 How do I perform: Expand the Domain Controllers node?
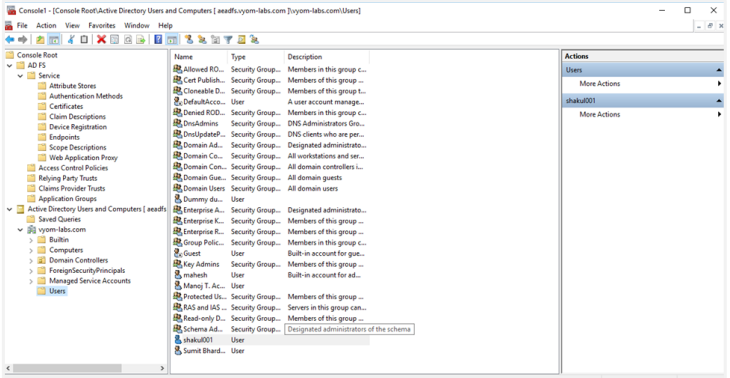click(x=31, y=261)
